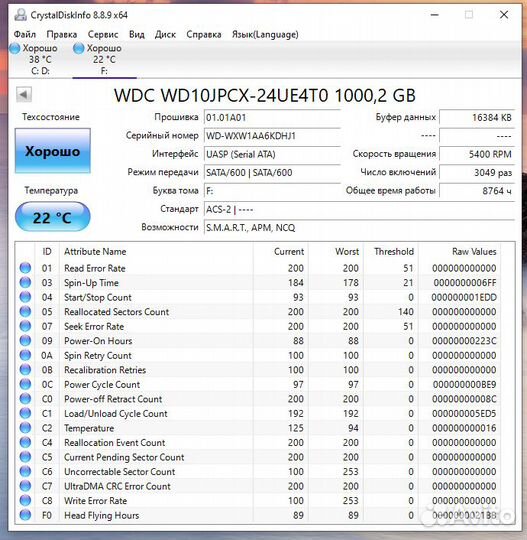
Task: Click status orb for Reallocated Sectors Count
Action: coord(25,311)
